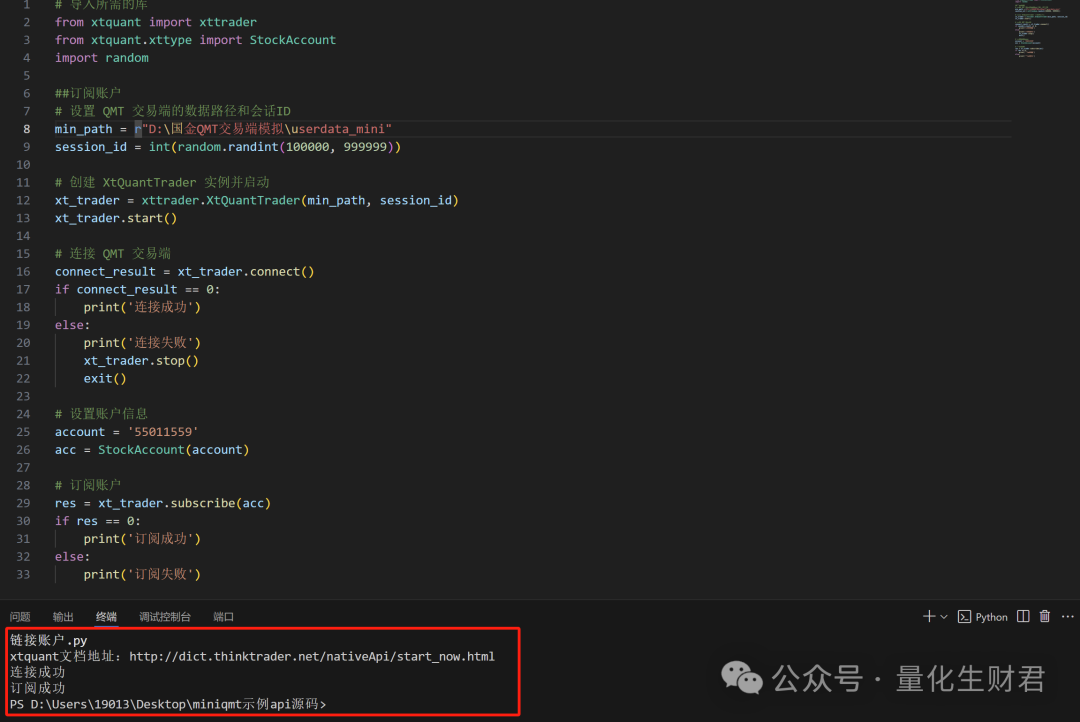Click the 连接成功 message in terminal output
The width and height of the screenshot is (1080, 722).
click(x=37, y=672)
